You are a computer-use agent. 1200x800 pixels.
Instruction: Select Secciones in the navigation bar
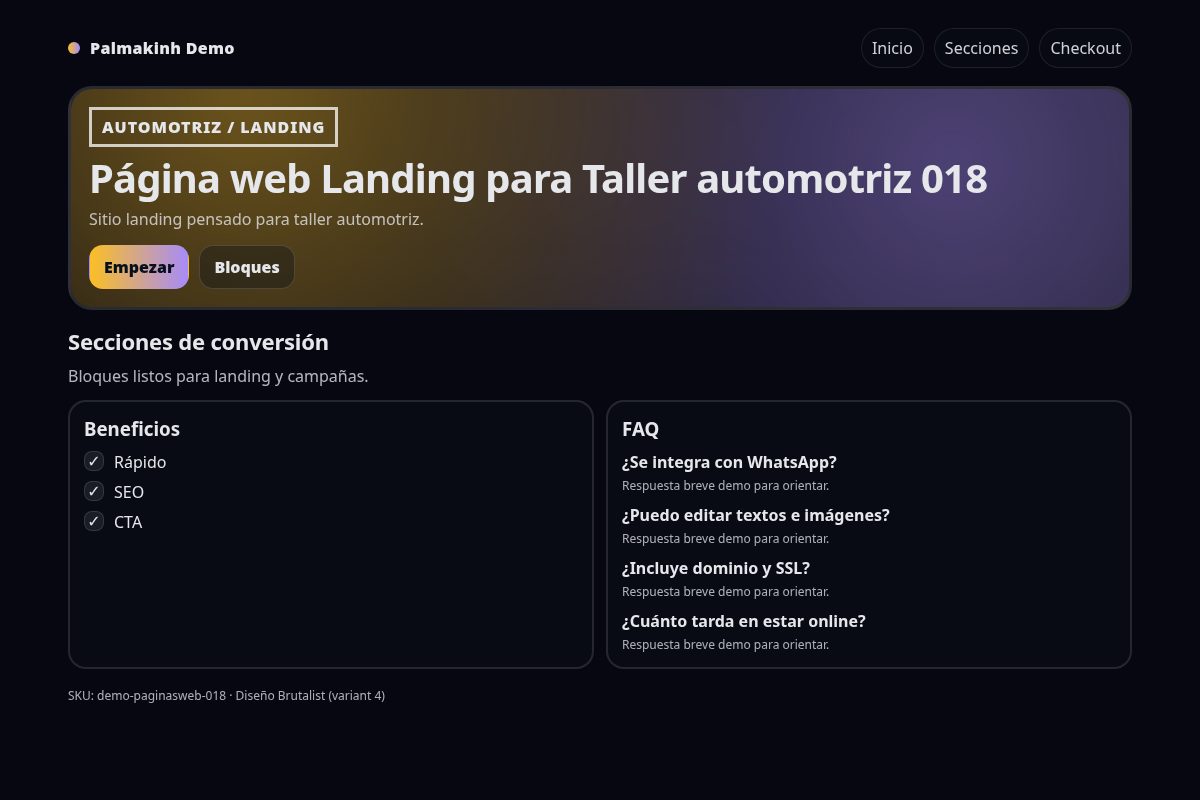pyautogui.click(x=981, y=47)
